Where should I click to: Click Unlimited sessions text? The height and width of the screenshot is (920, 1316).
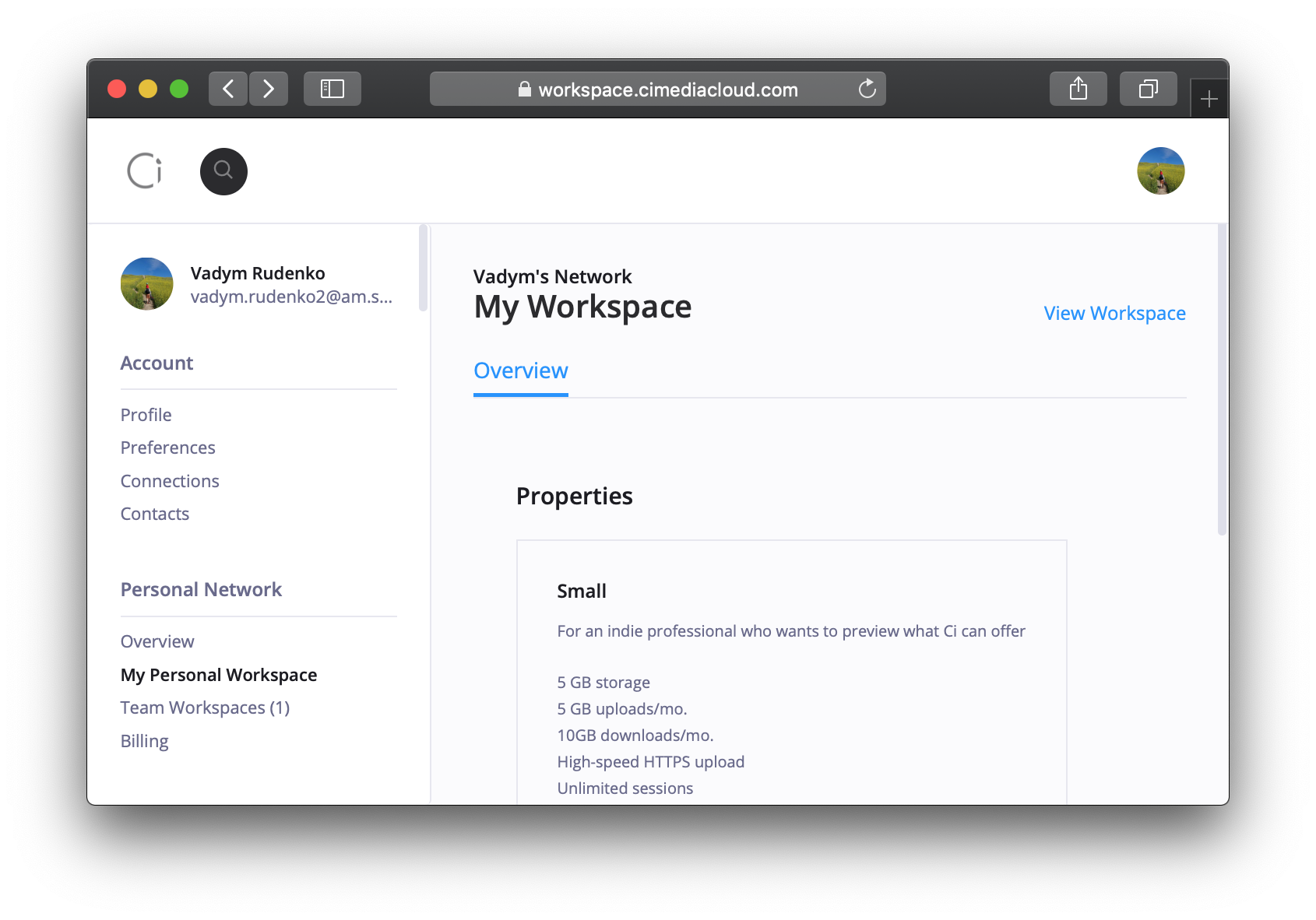pyautogui.click(x=625, y=788)
